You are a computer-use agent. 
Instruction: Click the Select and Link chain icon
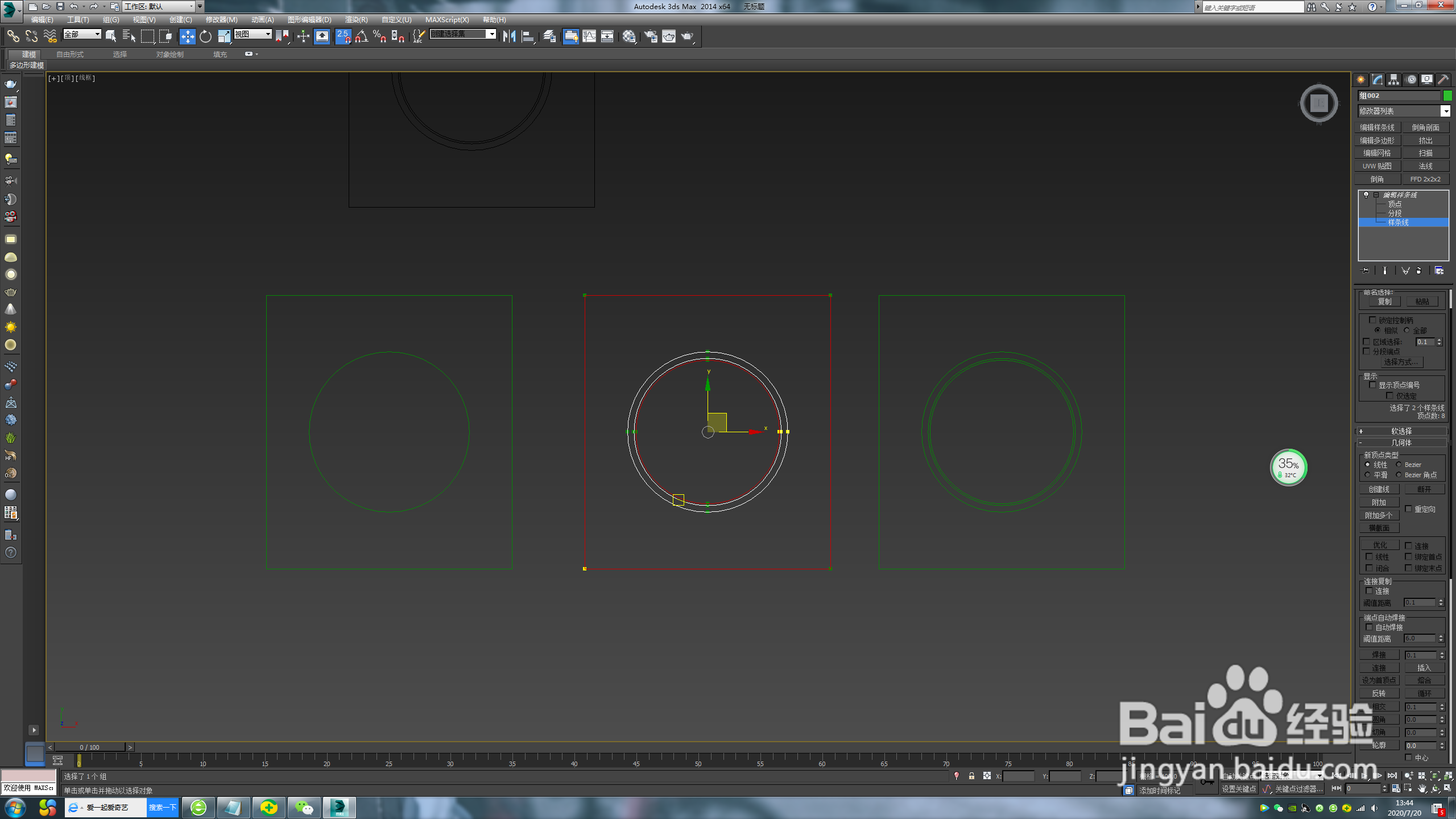tap(13, 36)
